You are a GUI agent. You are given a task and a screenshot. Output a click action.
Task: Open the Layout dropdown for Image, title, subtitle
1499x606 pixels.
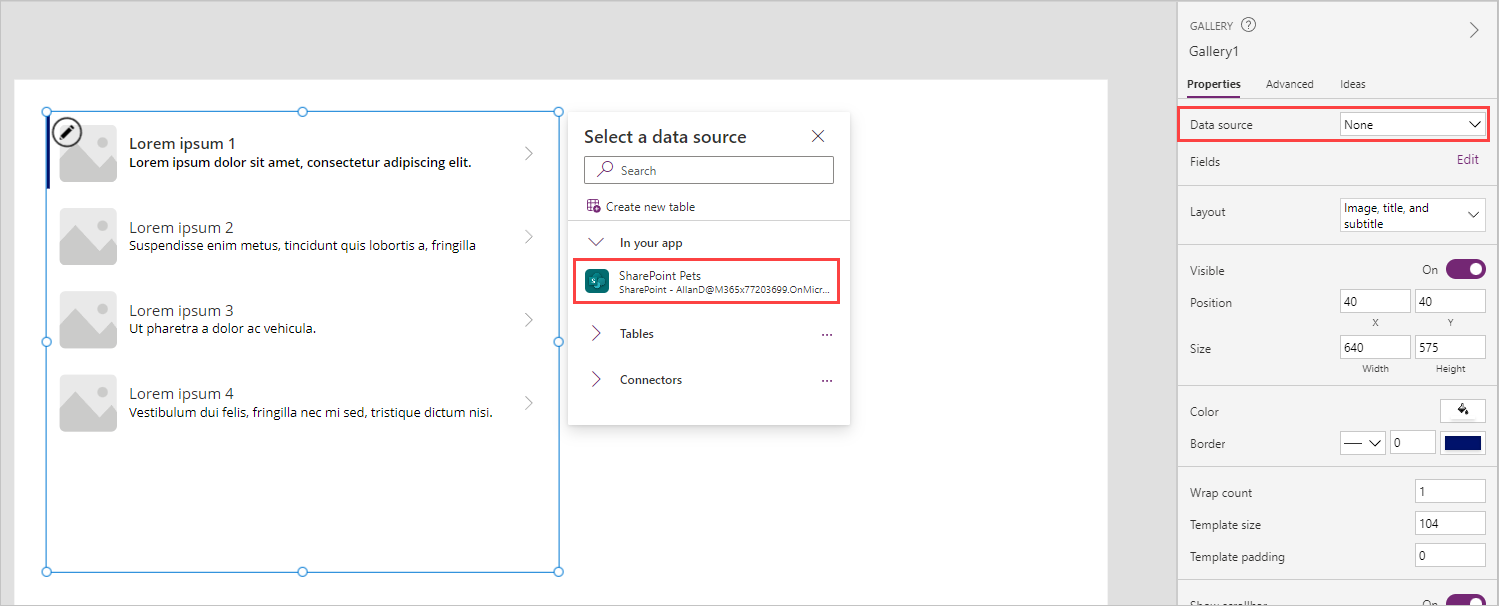[x=1411, y=213]
